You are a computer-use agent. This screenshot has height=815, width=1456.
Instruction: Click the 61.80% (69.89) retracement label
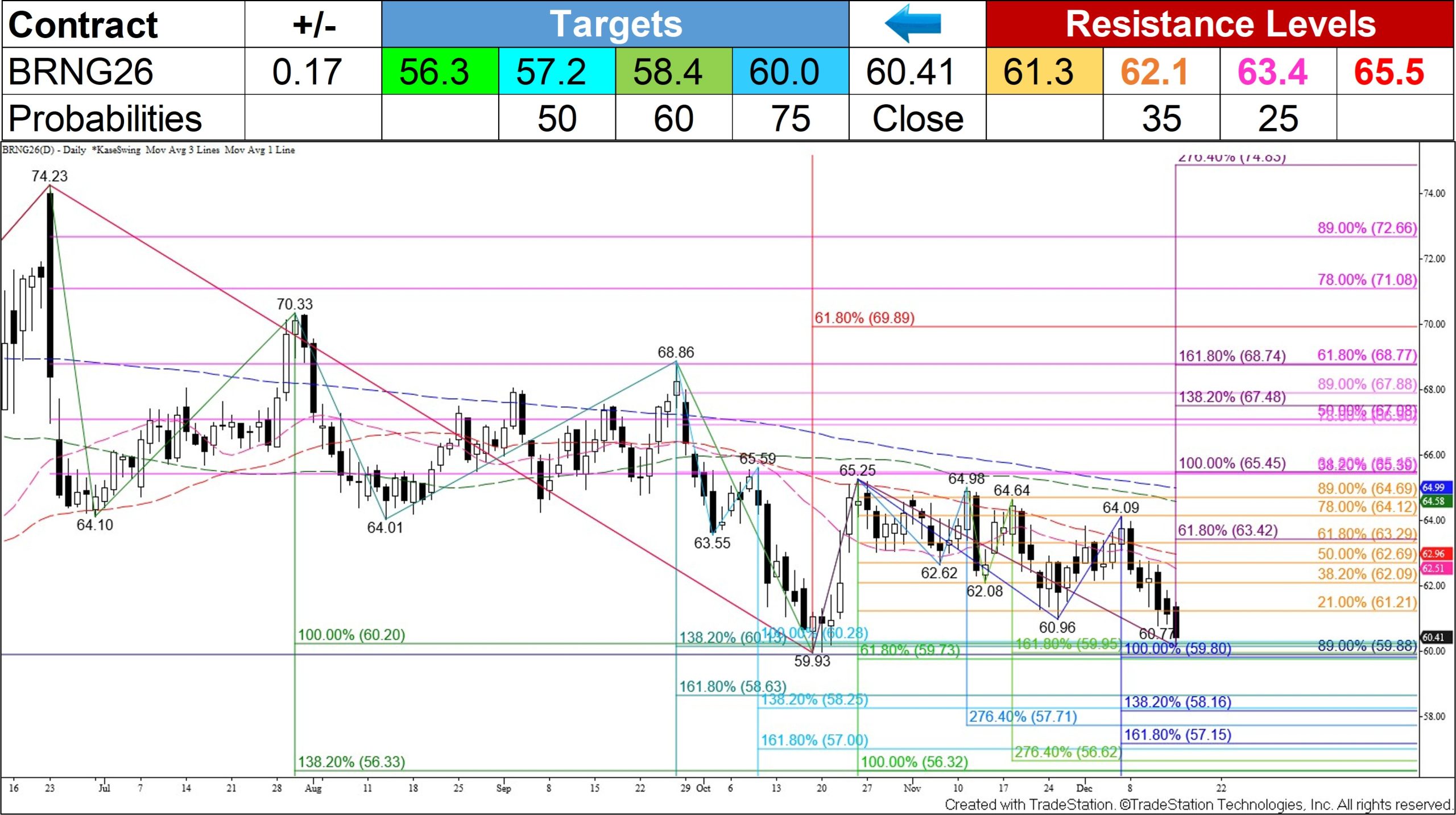(x=864, y=318)
